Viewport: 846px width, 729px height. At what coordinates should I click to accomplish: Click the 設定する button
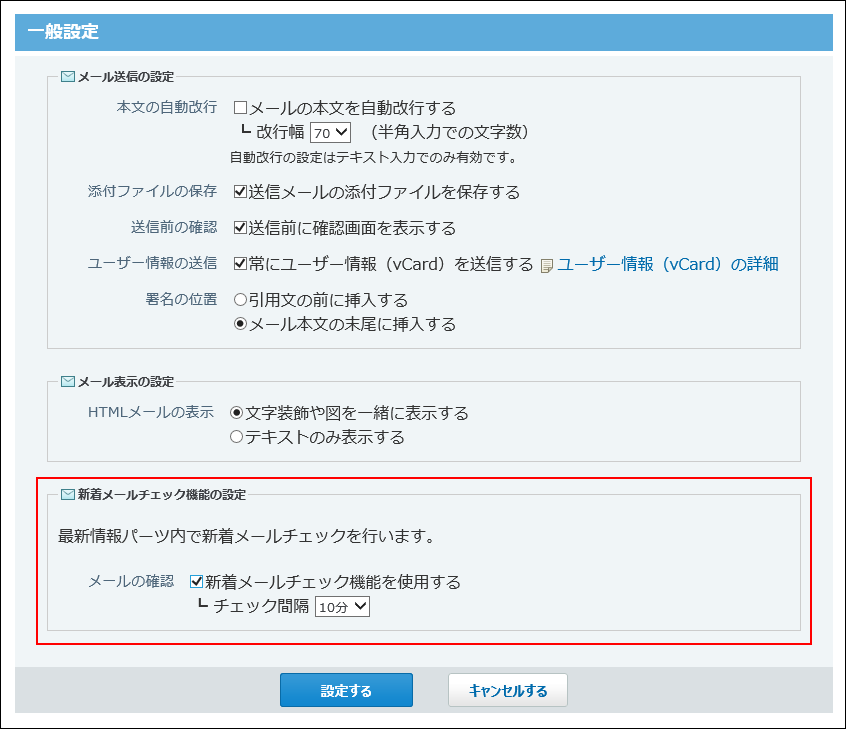pos(346,690)
